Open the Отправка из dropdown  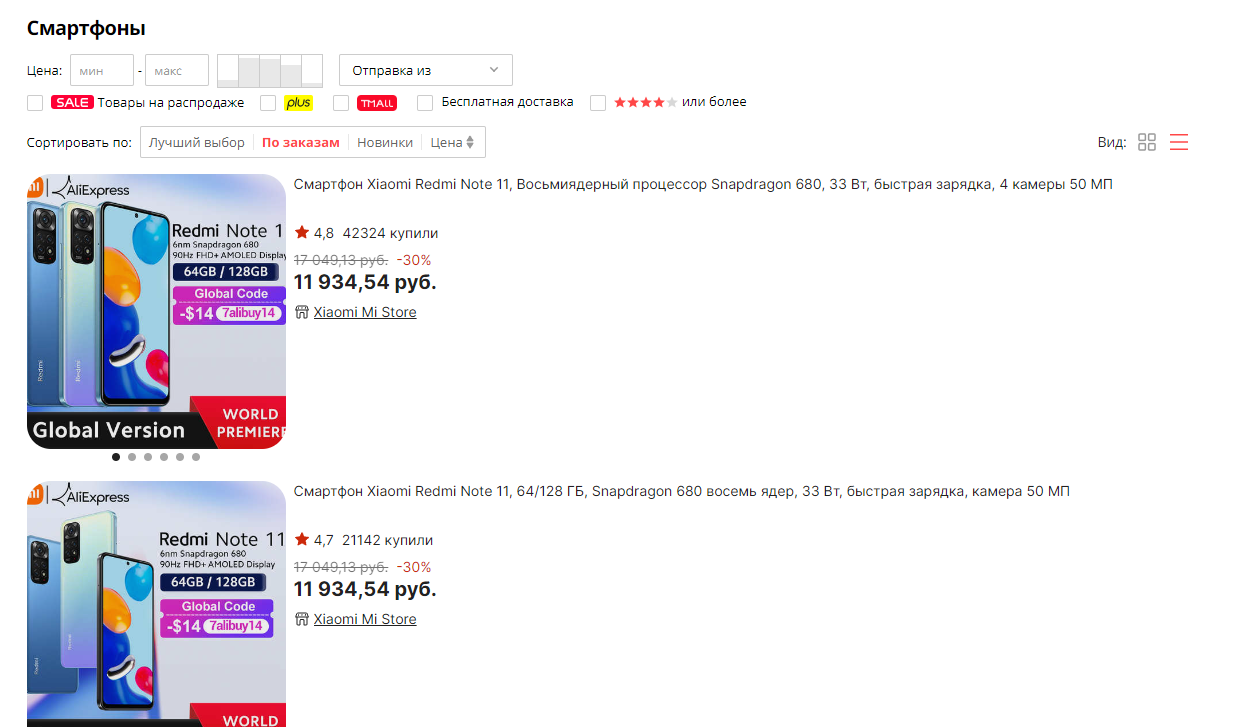pyautogui.click(x=426, y=70)
